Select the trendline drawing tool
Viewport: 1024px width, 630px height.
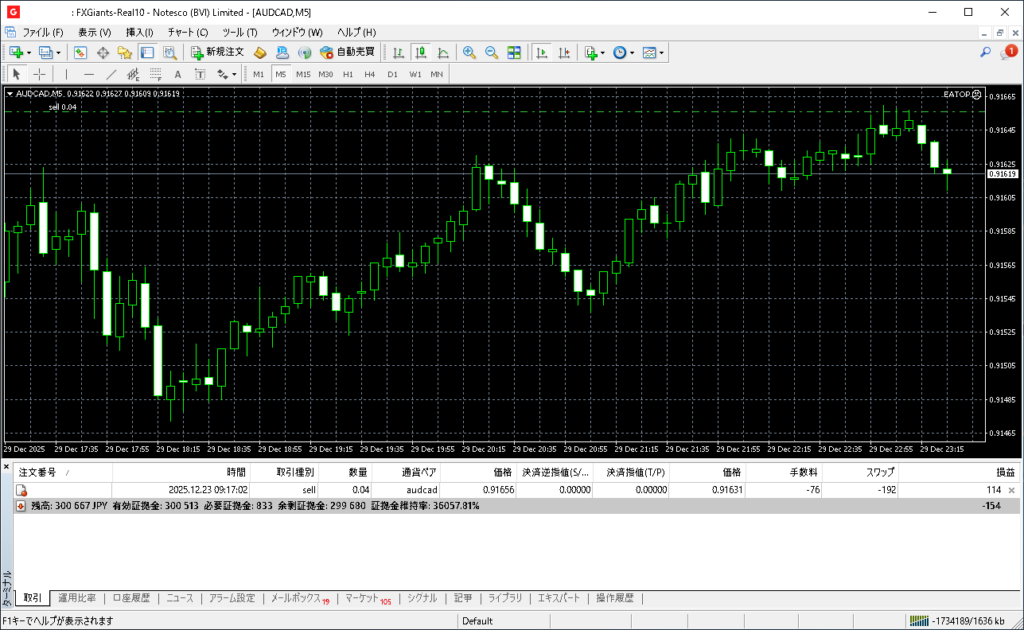[111, 74]
